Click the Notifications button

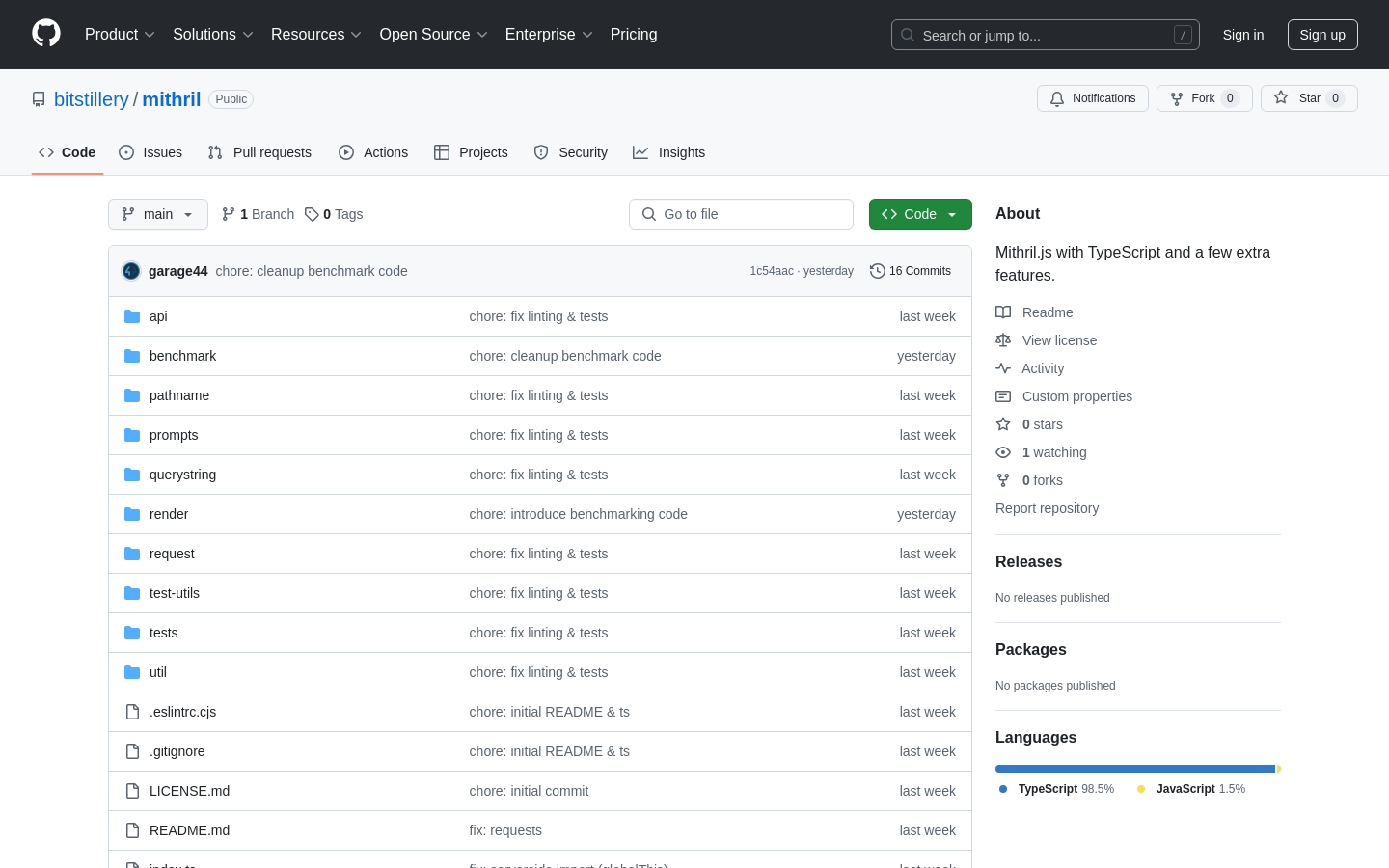click(x=1093, y=98)
